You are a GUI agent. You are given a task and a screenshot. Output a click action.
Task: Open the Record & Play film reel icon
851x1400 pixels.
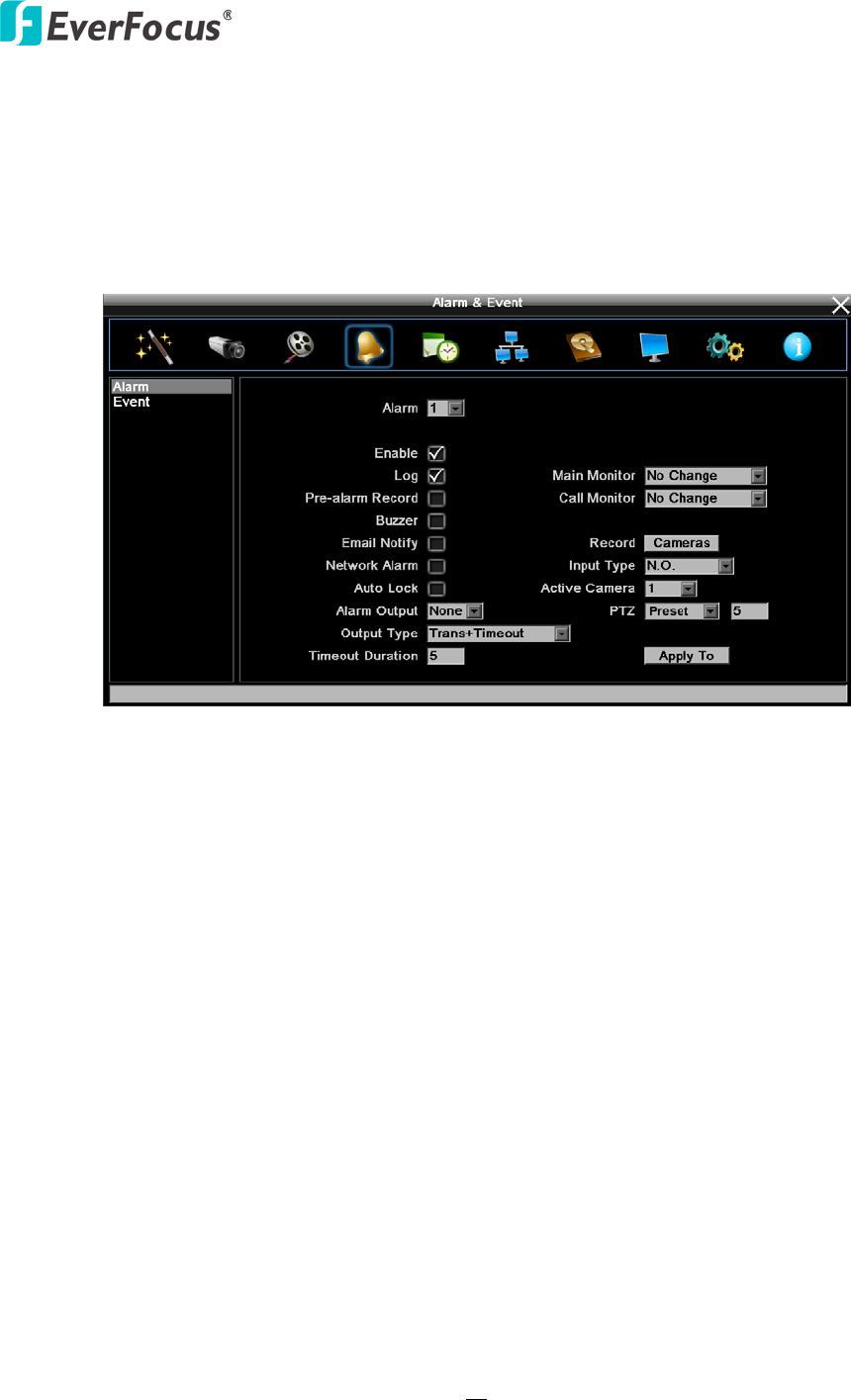(299, 346)
